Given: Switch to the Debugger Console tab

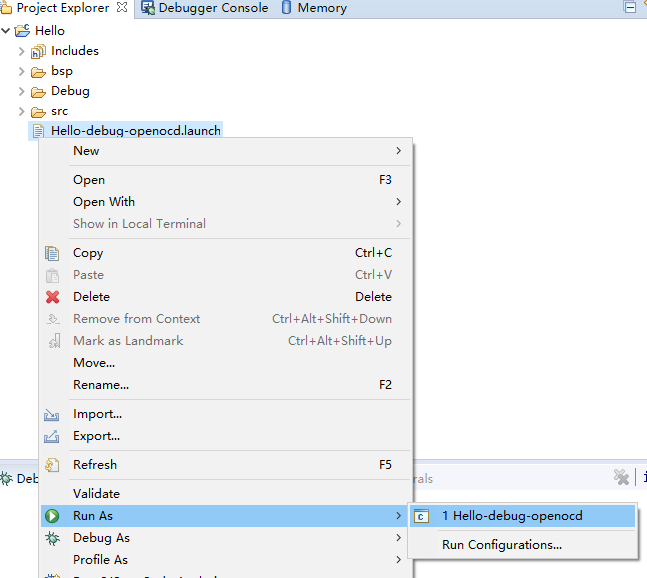Looking at the screenshot, I should click(x=205, y=8).
